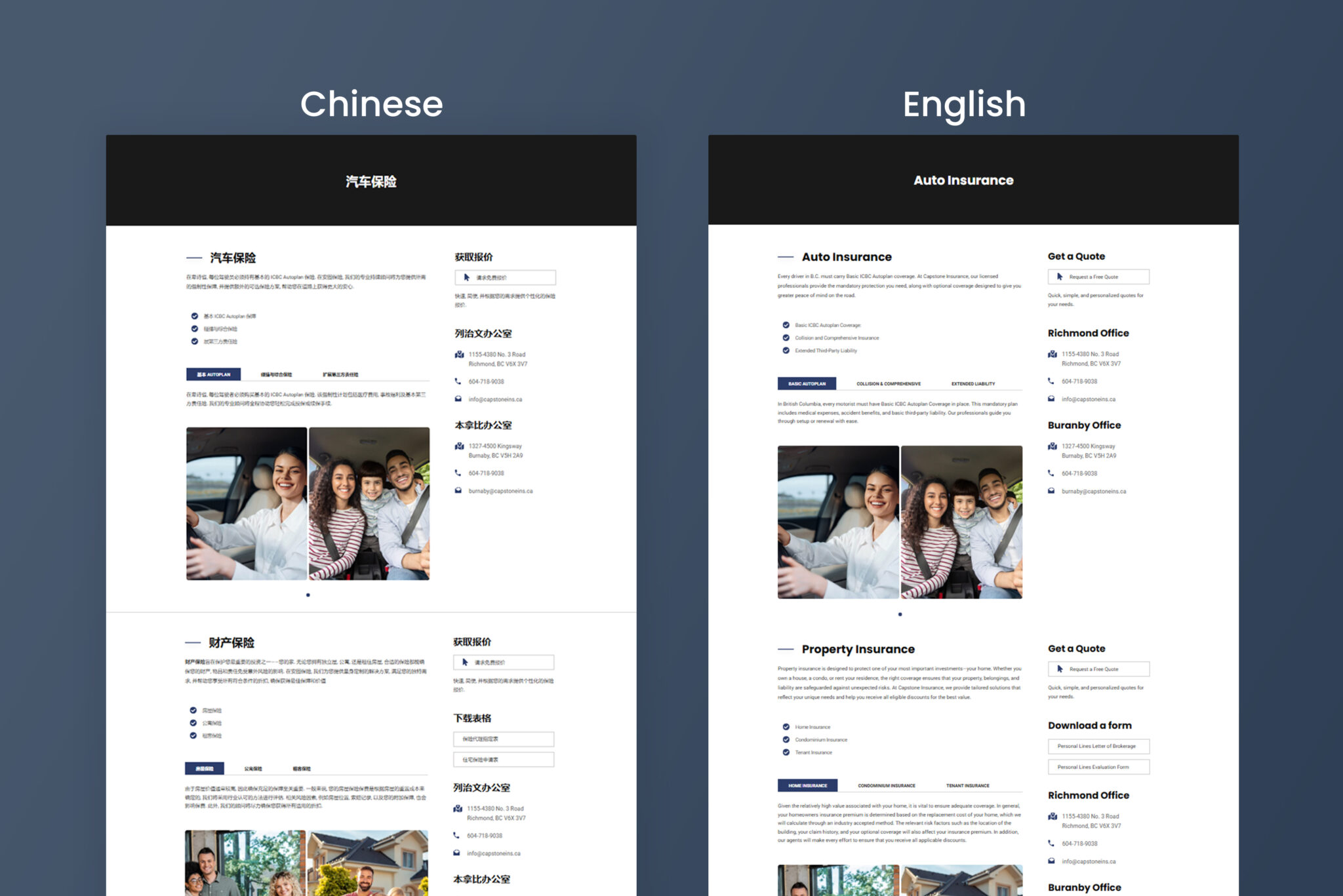1343x896 pixels.
Task: Click checkmark beside Basic ICBC Autoplan Coverage
Action: coord(786,325)
